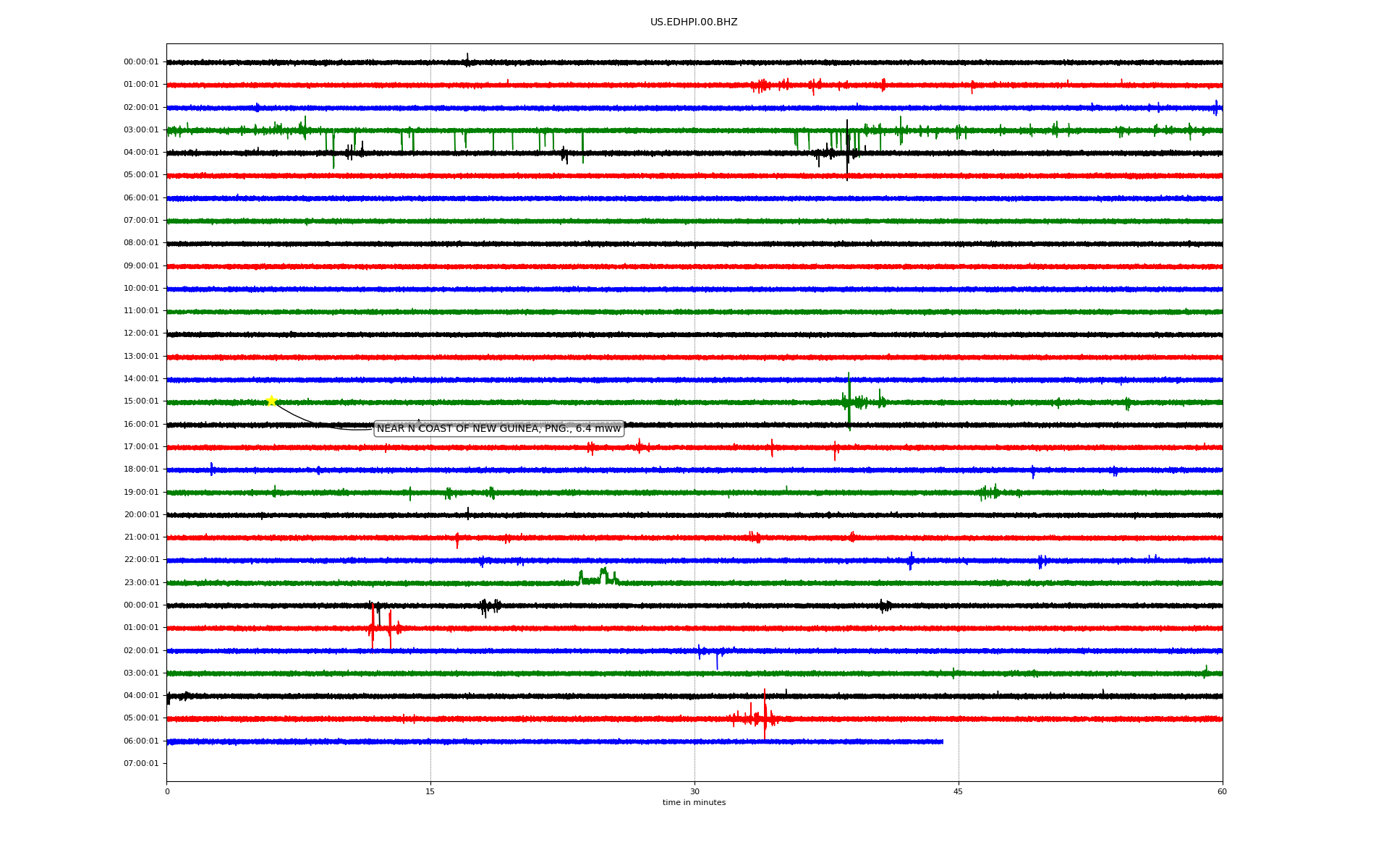This screenshot has width=1389, height=868.
Task: Select the 11:00:01 trace label
Action: (x=141, y=311)
